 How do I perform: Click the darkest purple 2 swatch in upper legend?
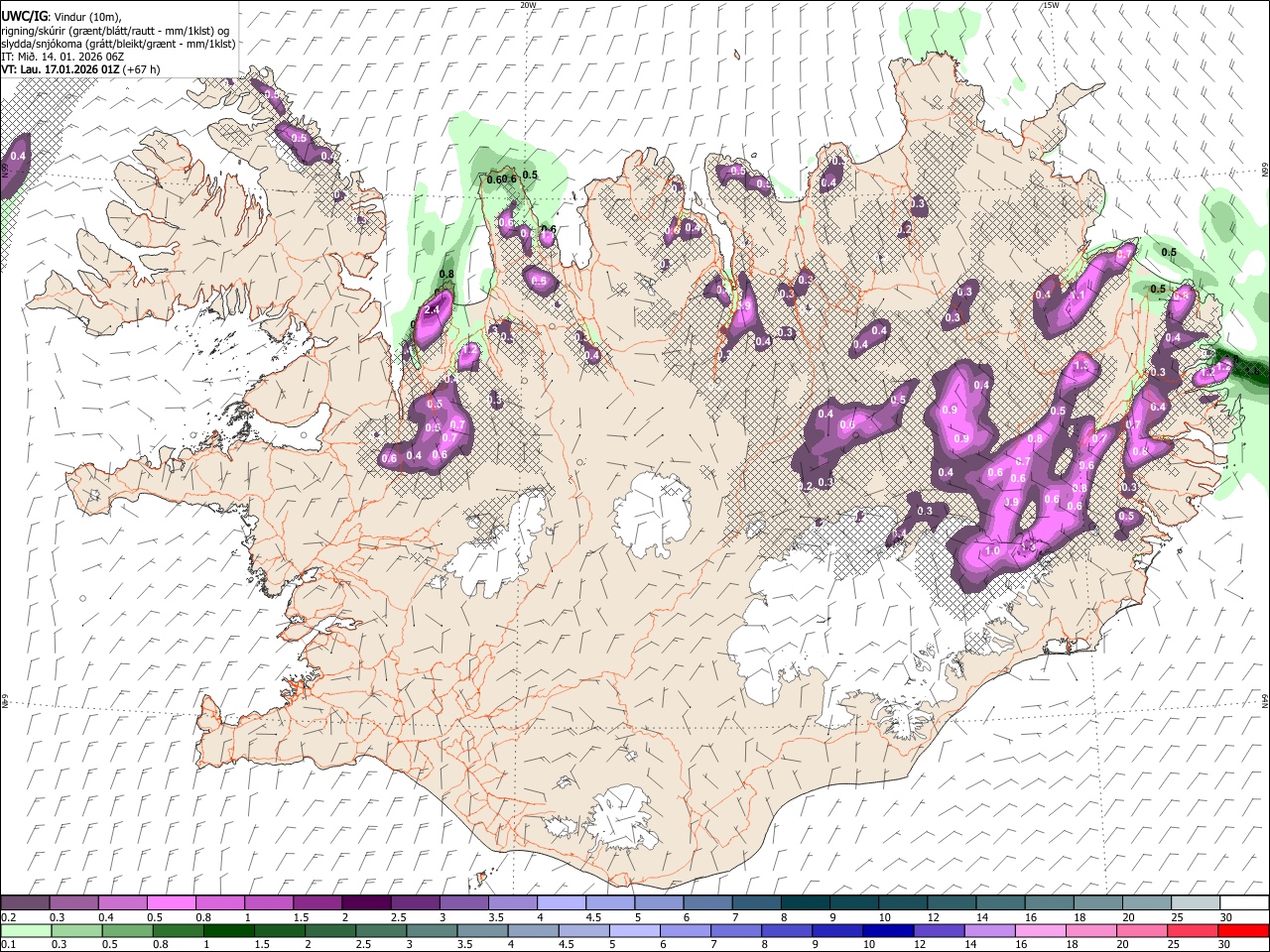365,903
